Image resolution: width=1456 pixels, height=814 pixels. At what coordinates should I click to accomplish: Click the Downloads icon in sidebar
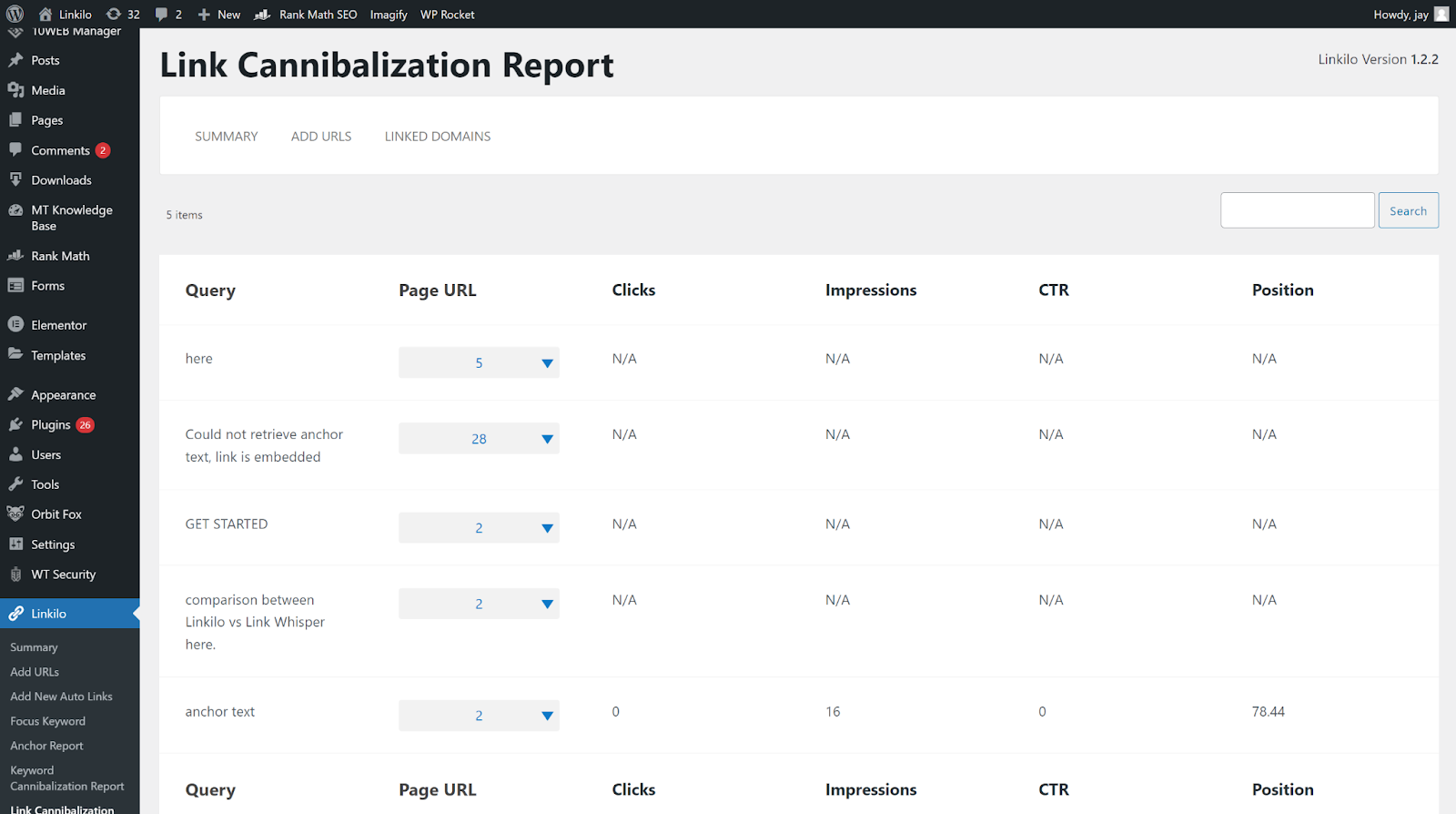pos(15,180)
